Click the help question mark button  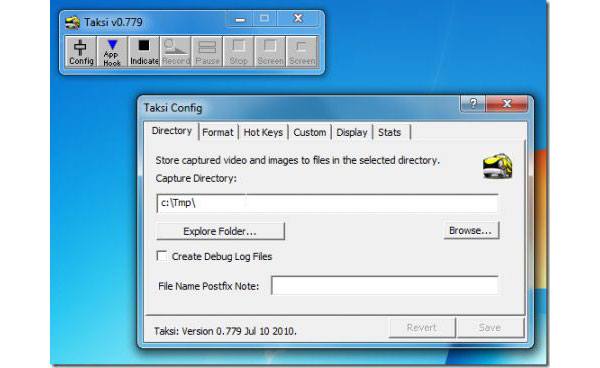click(x=473, y=103)
